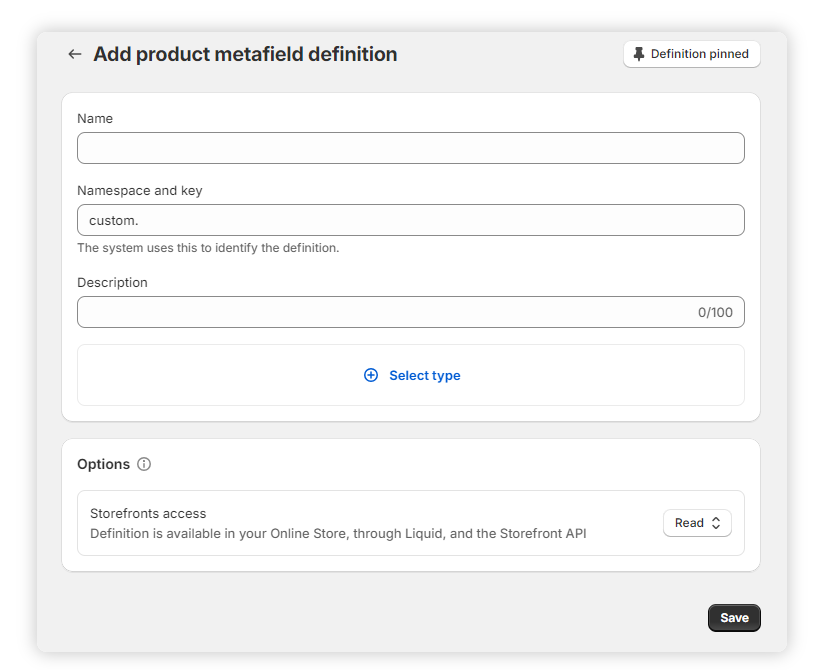The height and width of the screenshot is (670, 820).
Task: Click inside the Namespace and key field
Action: [x=410, y=220]
